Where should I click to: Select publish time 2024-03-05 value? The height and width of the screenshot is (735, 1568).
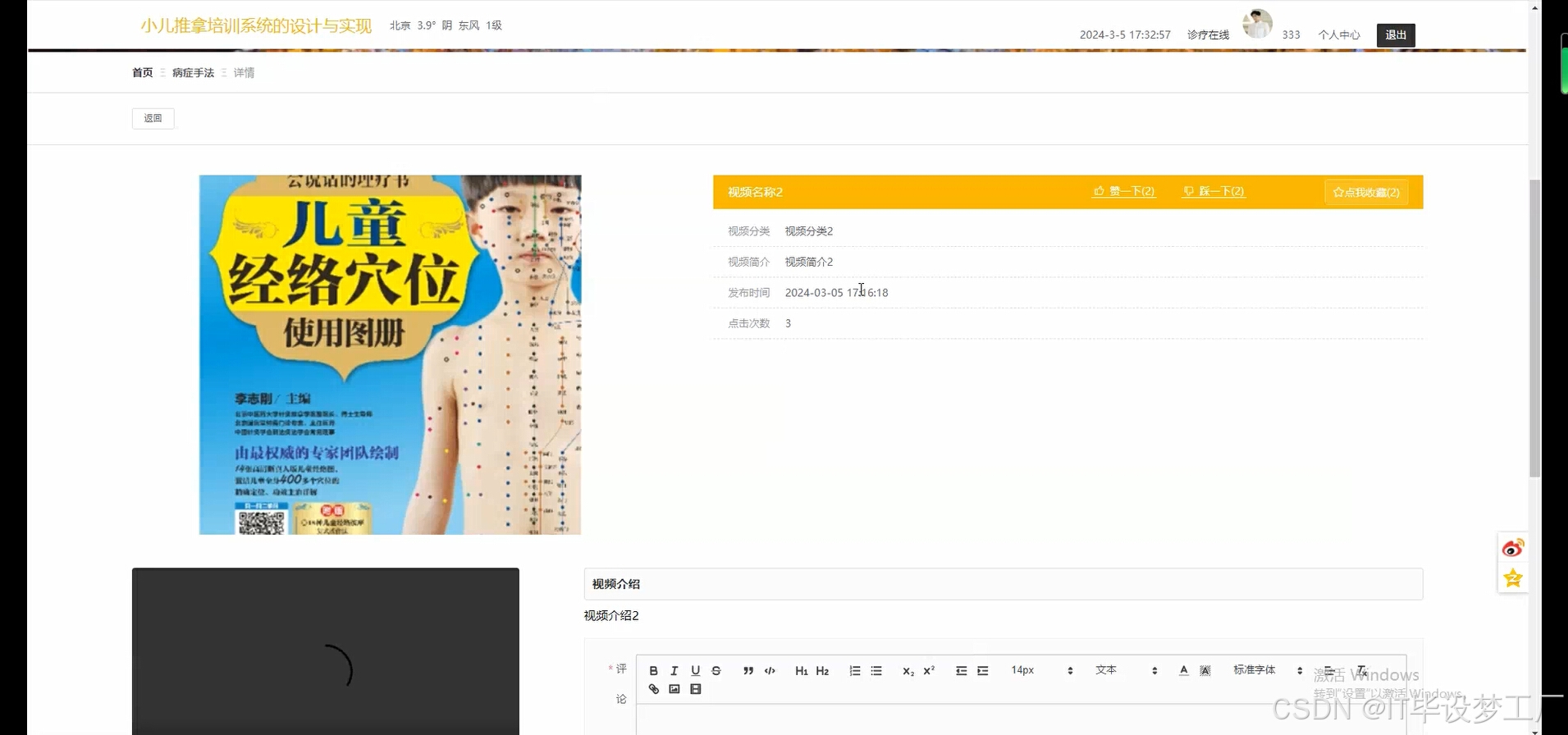[x=836, y=292]
